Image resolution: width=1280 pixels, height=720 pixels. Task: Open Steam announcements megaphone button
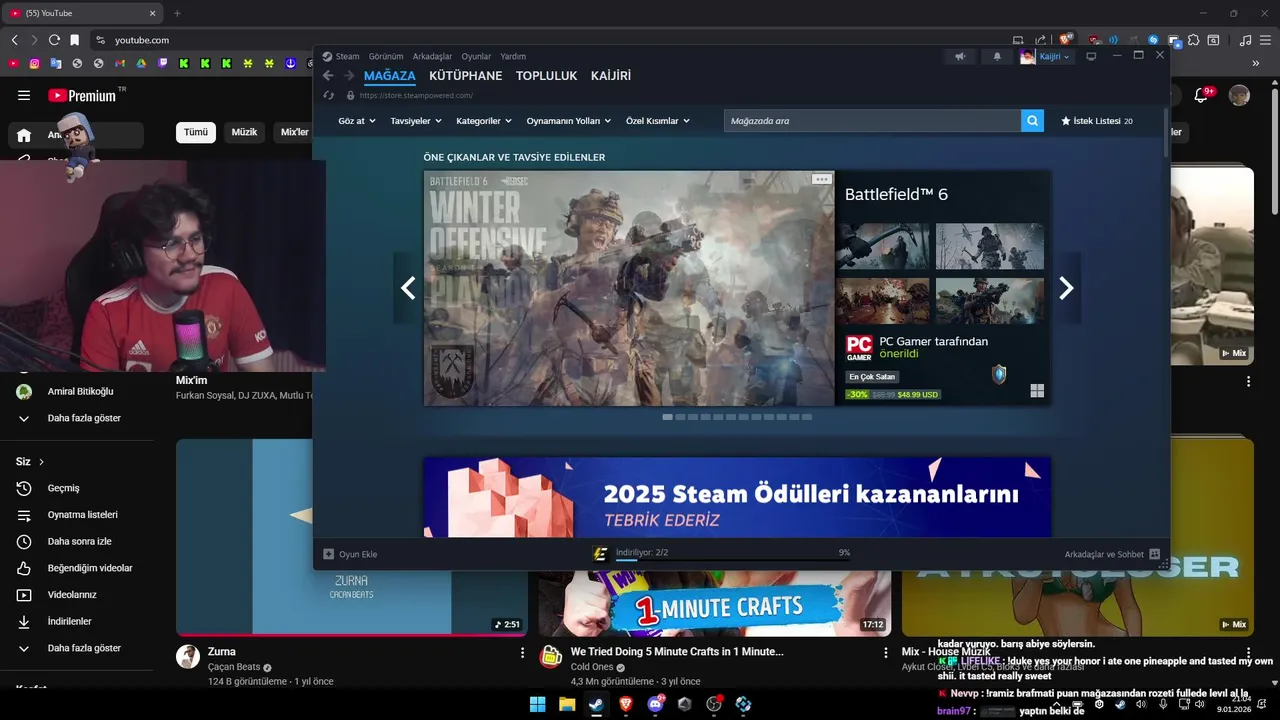click(x=960, y=57)
